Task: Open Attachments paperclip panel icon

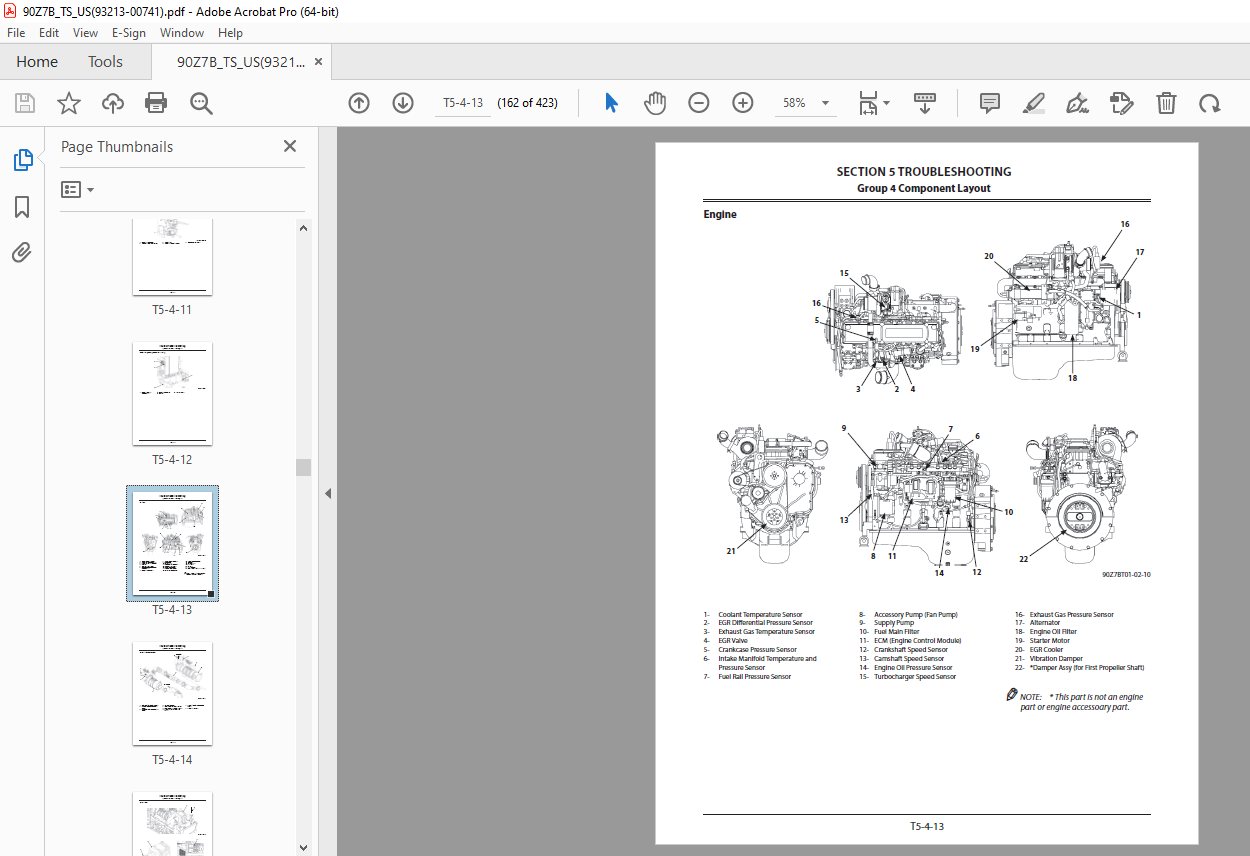Action: point(22,252)
